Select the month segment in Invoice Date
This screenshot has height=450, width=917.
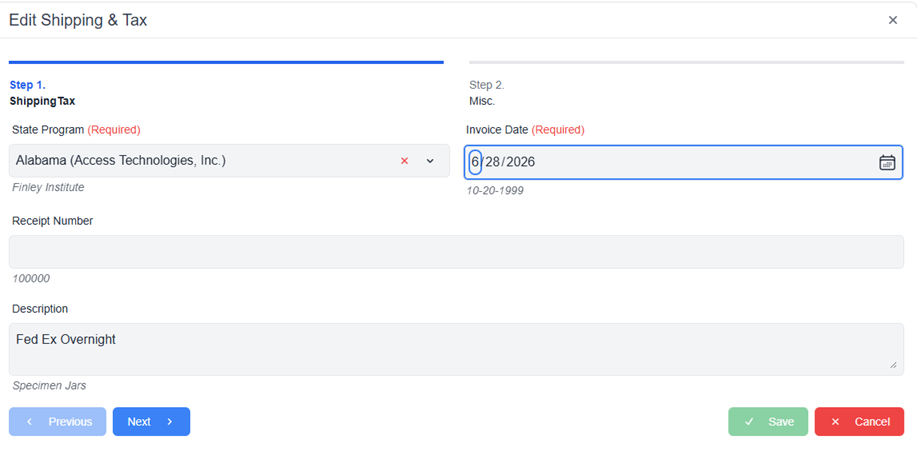pos(475,162)
